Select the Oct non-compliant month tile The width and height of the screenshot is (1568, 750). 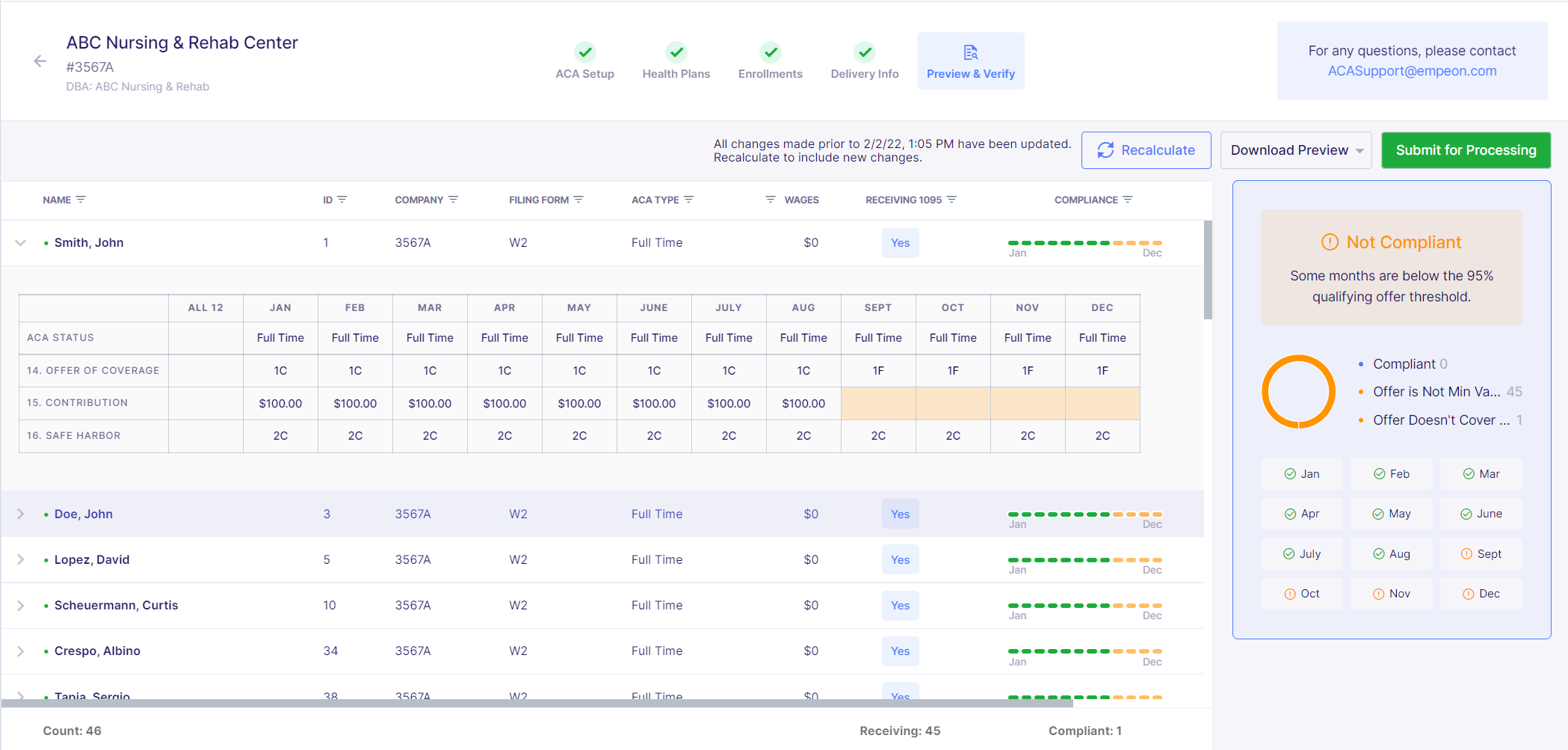1302,594
